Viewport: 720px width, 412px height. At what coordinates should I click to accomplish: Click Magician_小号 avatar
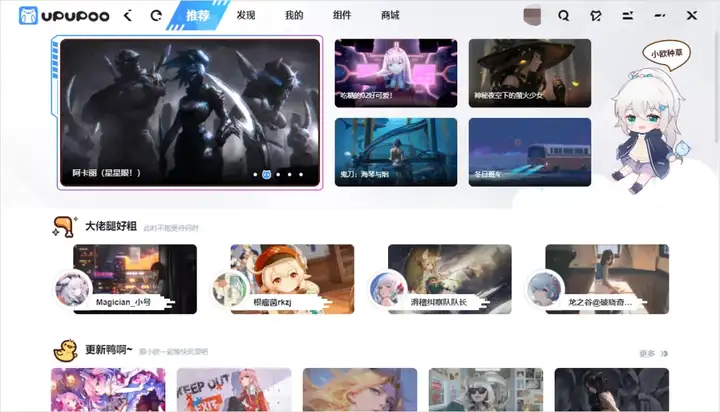point(73,288)
